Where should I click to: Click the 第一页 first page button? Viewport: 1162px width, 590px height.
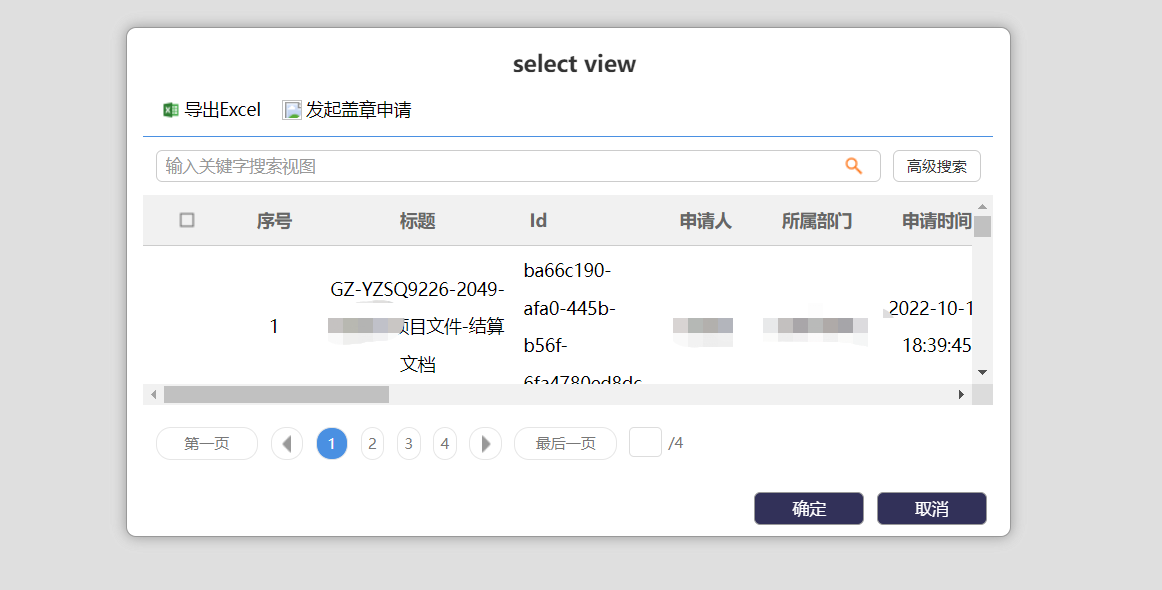tap(207, 443)
